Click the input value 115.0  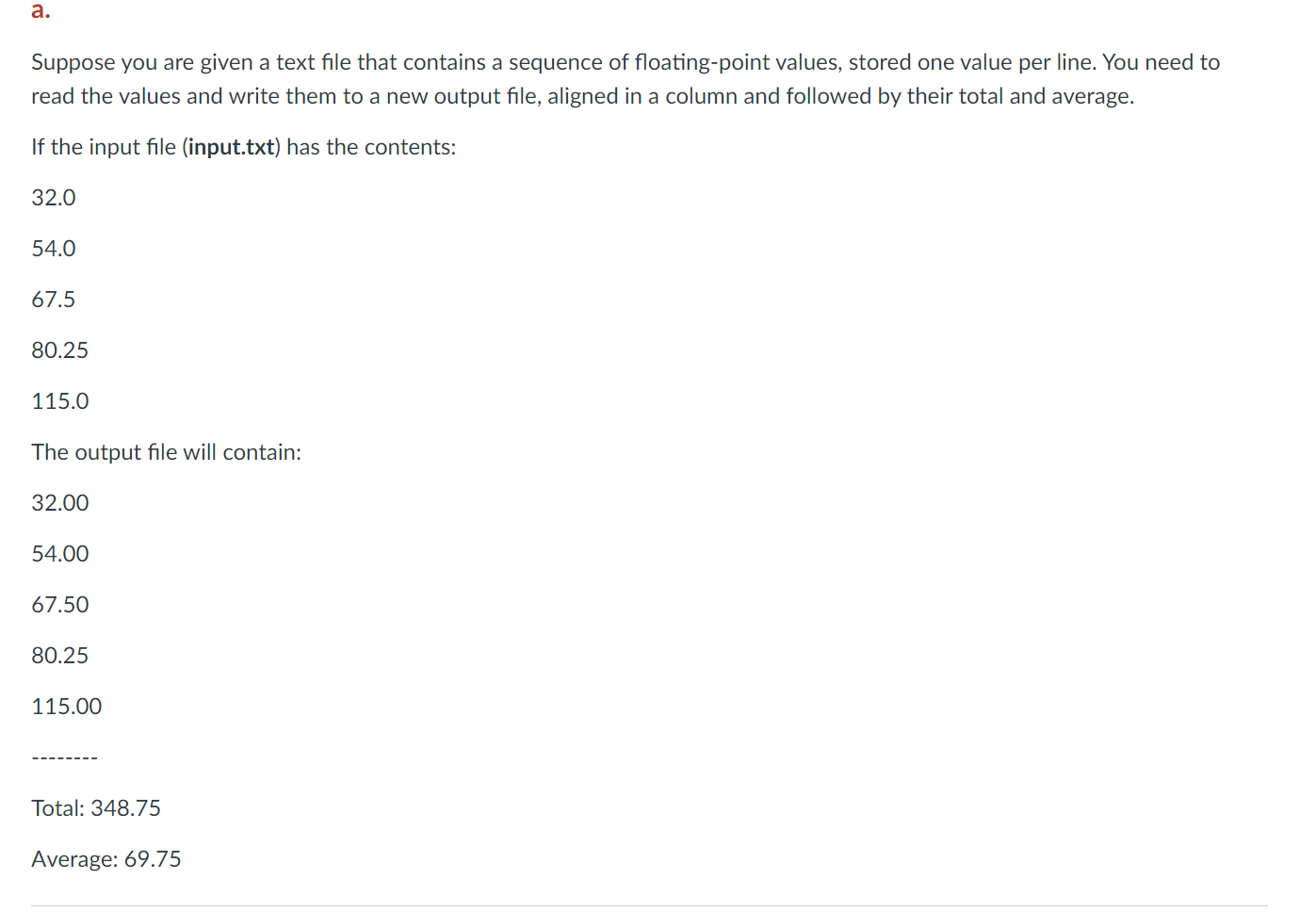pyautogui.click(x=60, y=401)
